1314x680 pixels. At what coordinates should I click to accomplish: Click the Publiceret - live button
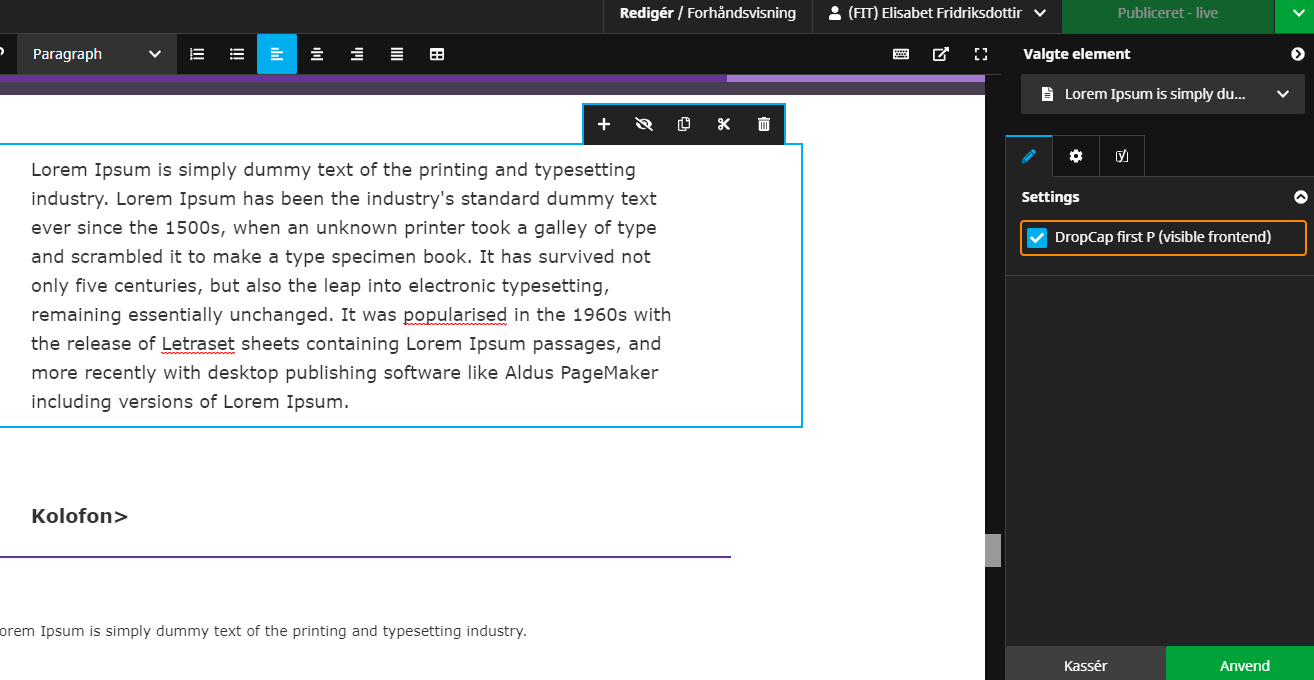(1168, 13)
